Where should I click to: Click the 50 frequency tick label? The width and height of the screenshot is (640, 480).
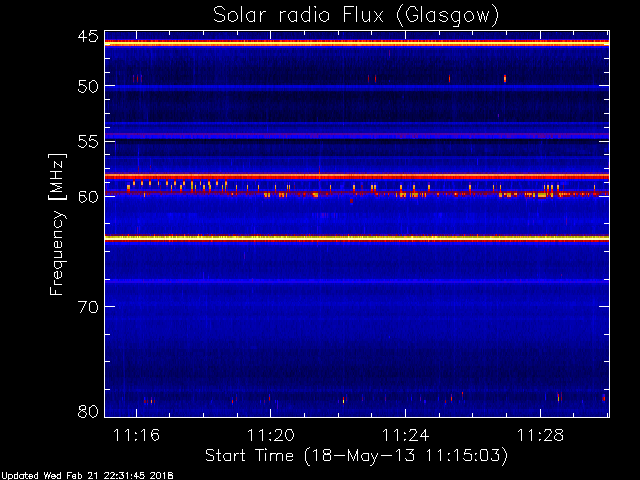click(88, 86)
